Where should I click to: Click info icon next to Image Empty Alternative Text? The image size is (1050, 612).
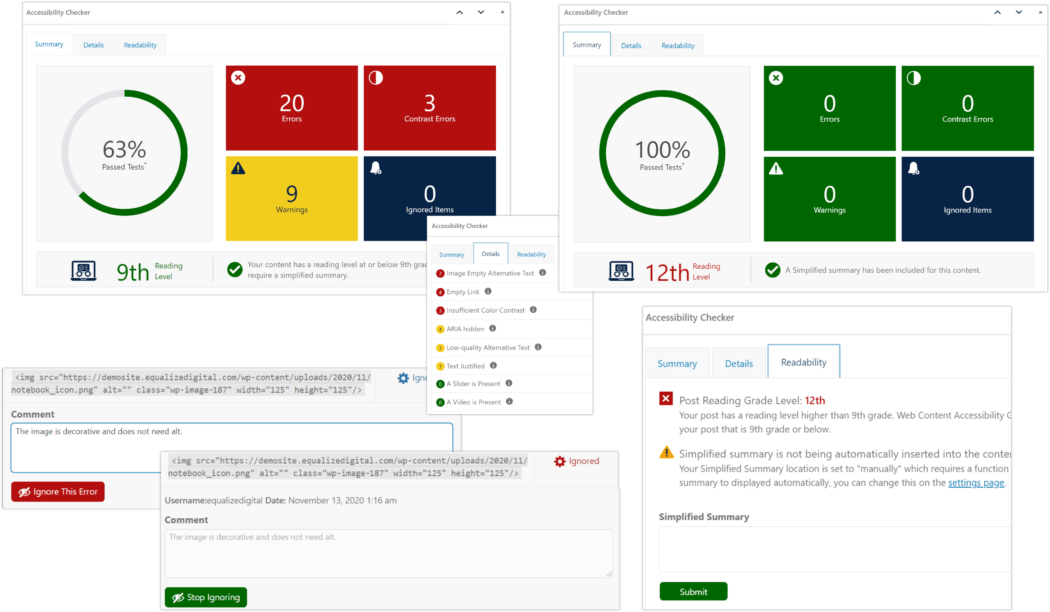542,273
